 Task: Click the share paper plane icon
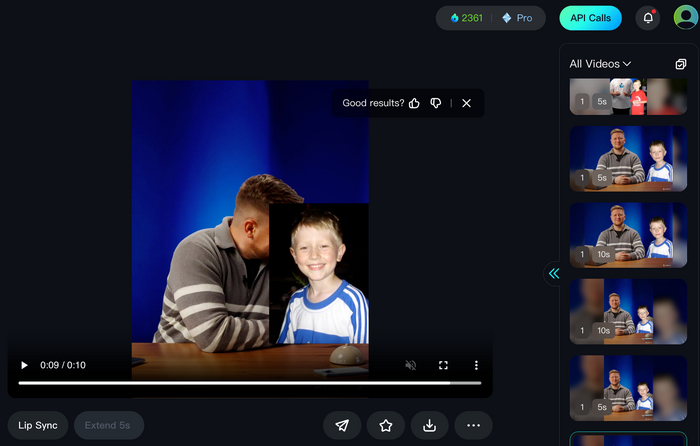tap(342, 425)
